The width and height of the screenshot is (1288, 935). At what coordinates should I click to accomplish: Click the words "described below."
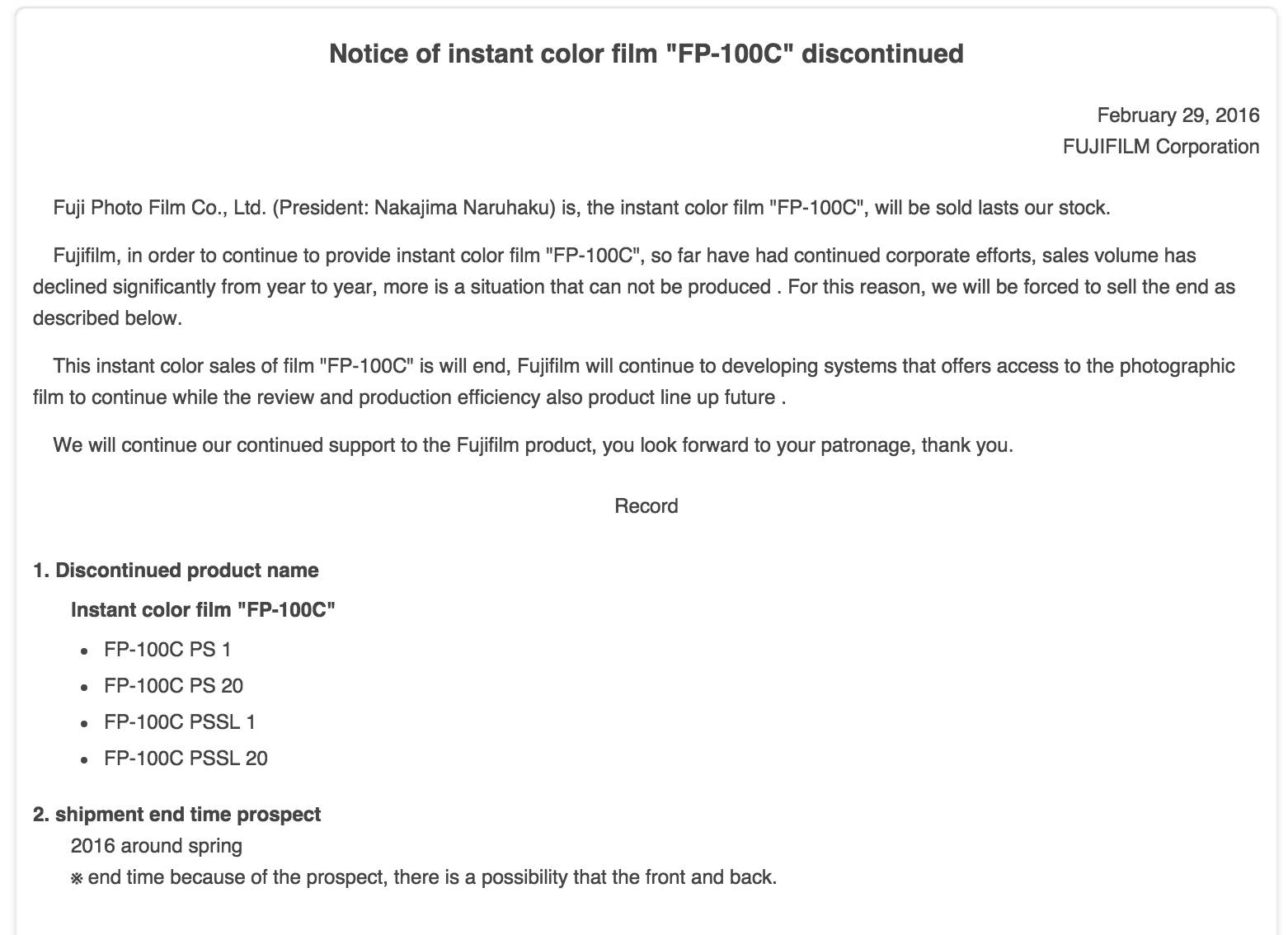point(107,318)
